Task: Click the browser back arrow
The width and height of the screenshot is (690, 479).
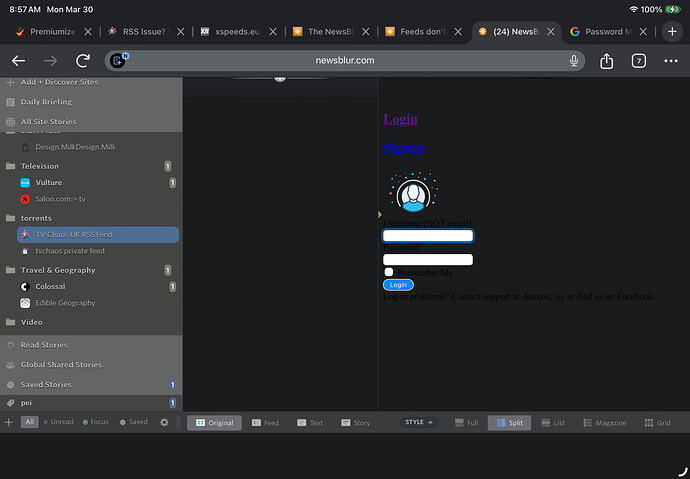Action: (x=18, y=61)
